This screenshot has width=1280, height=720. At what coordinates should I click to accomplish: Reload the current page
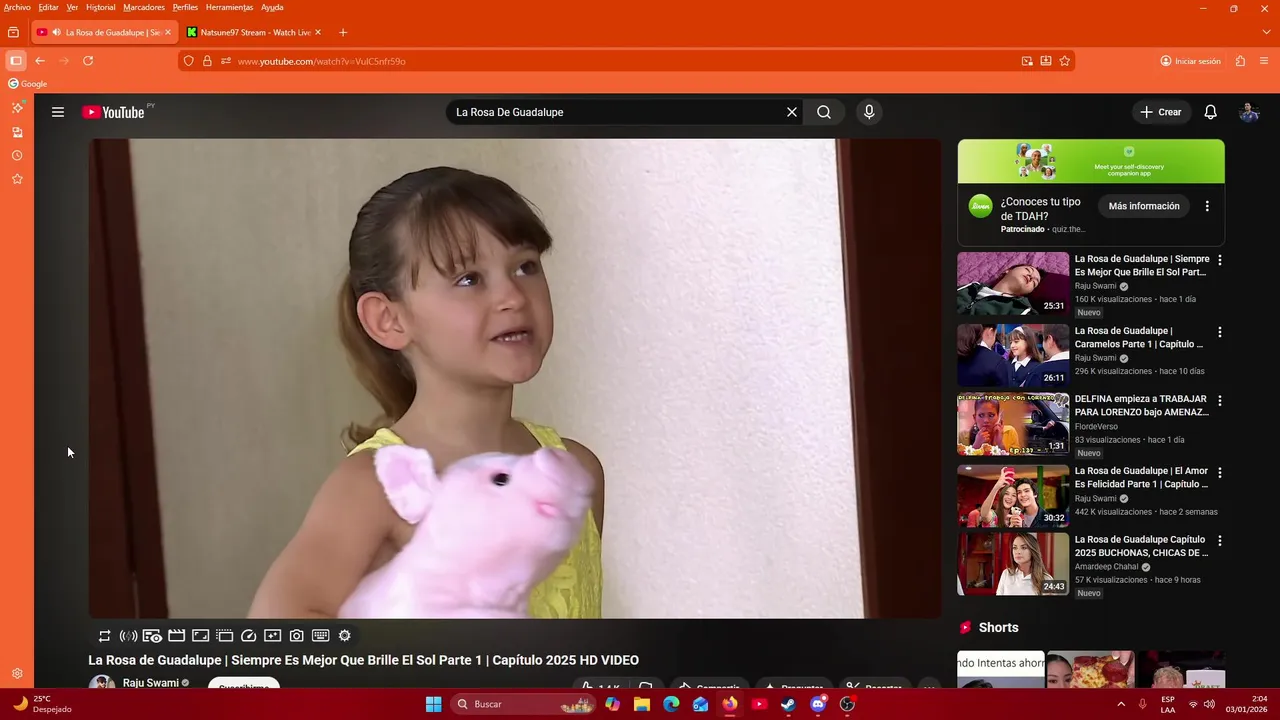[x=88, y=61]
